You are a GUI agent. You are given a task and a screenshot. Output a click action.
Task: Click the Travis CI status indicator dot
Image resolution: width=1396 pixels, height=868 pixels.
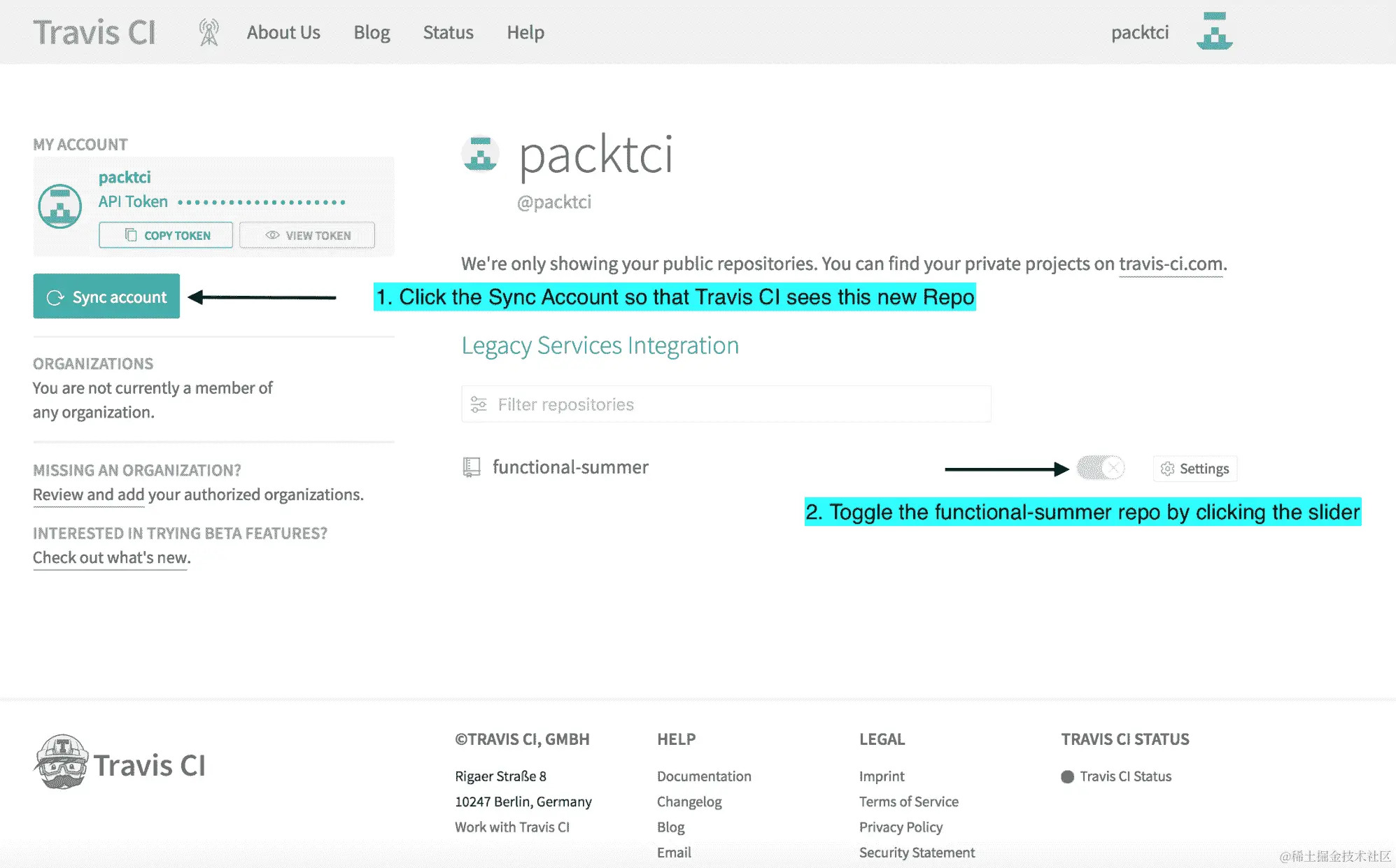pos(1067,776)
